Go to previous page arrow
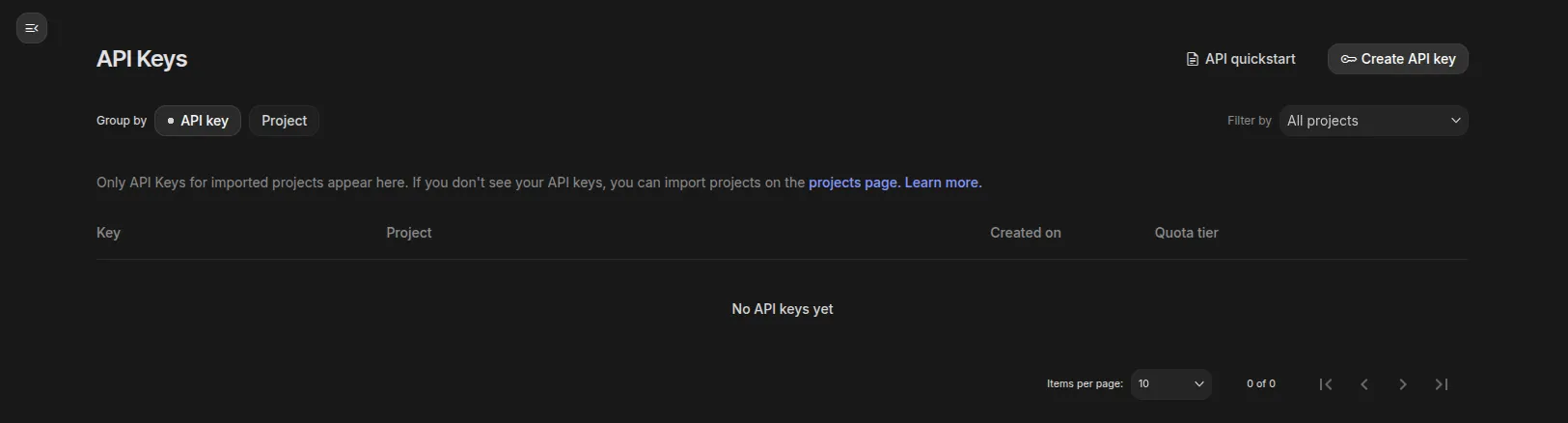1568x423 pixels. click(x=1364, y=384)
